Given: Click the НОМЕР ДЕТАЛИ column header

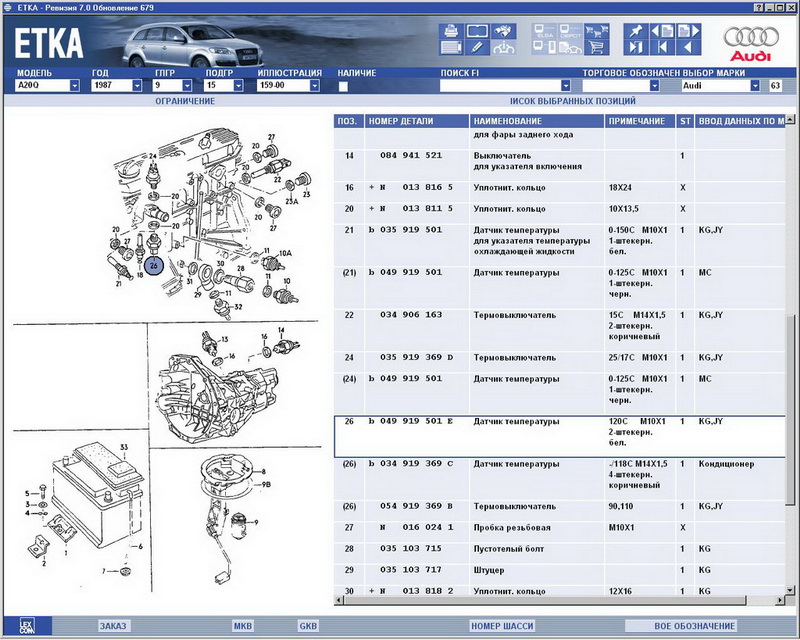Looking at the screenshot, I should (417, 121).
